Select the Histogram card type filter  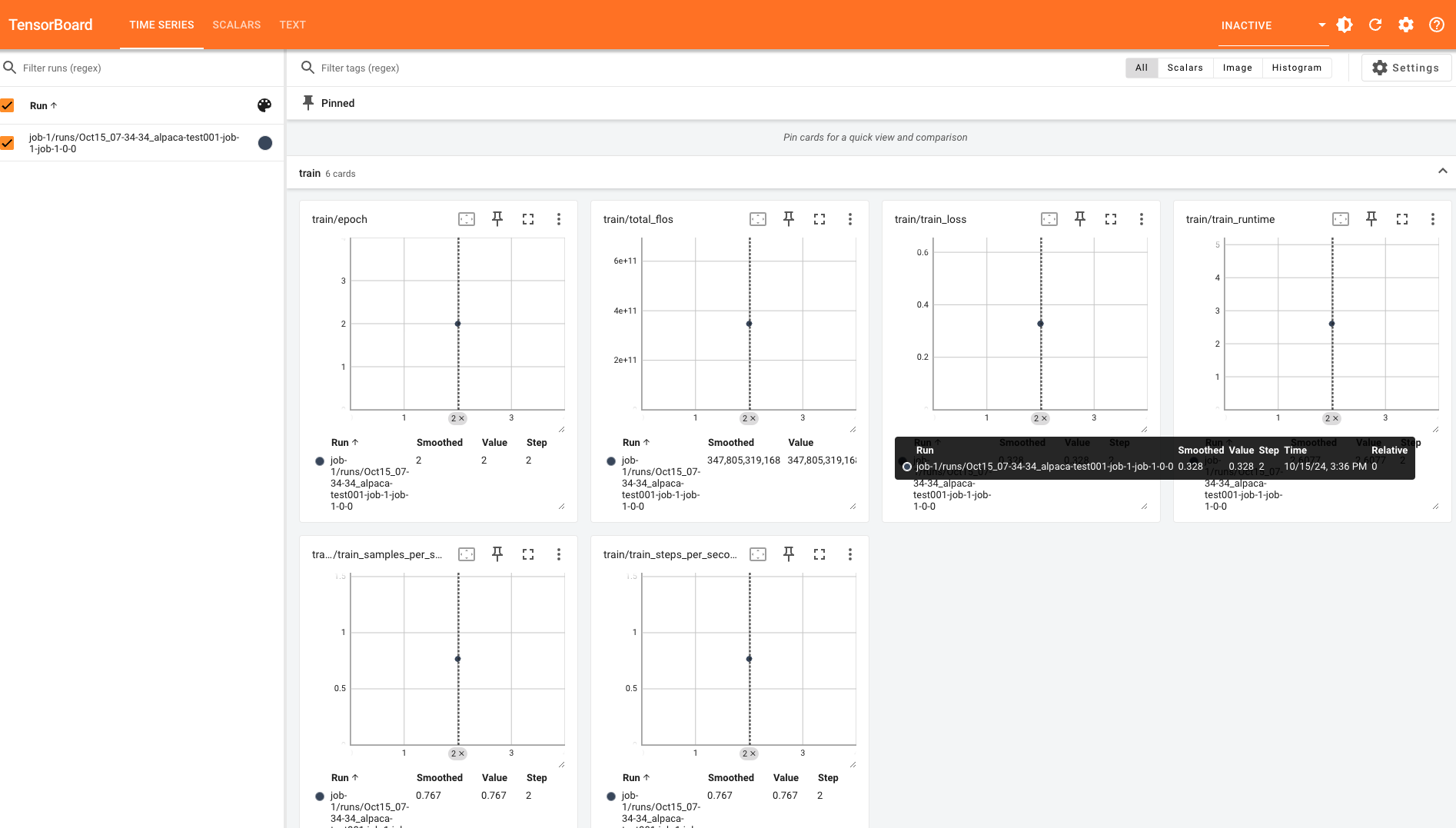pos(1297,68)
